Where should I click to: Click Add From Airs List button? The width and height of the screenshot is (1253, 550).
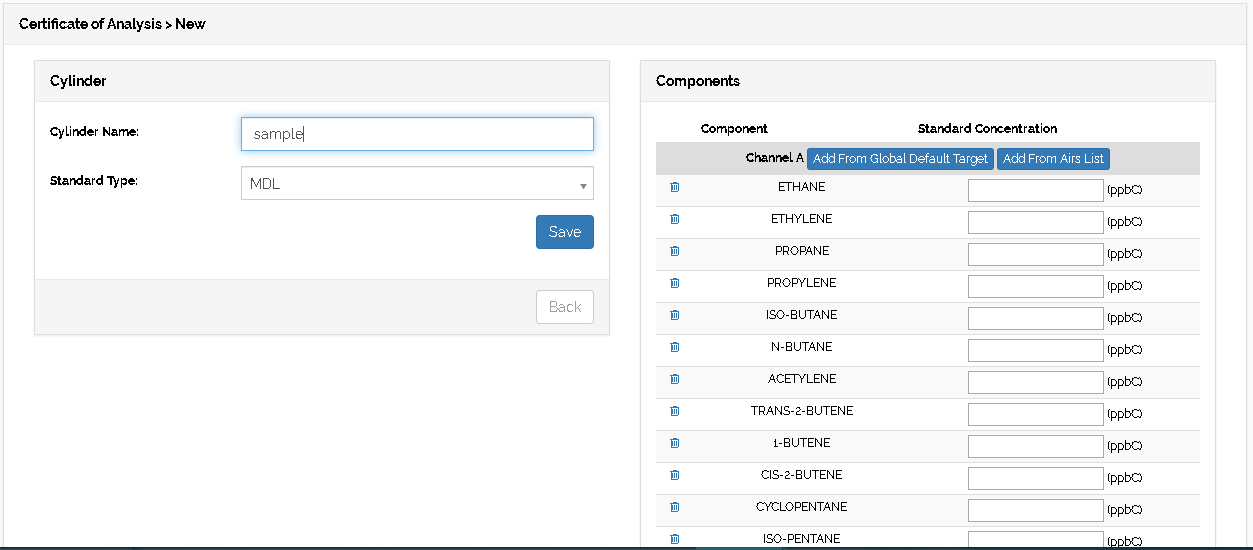pos(1053,159)
